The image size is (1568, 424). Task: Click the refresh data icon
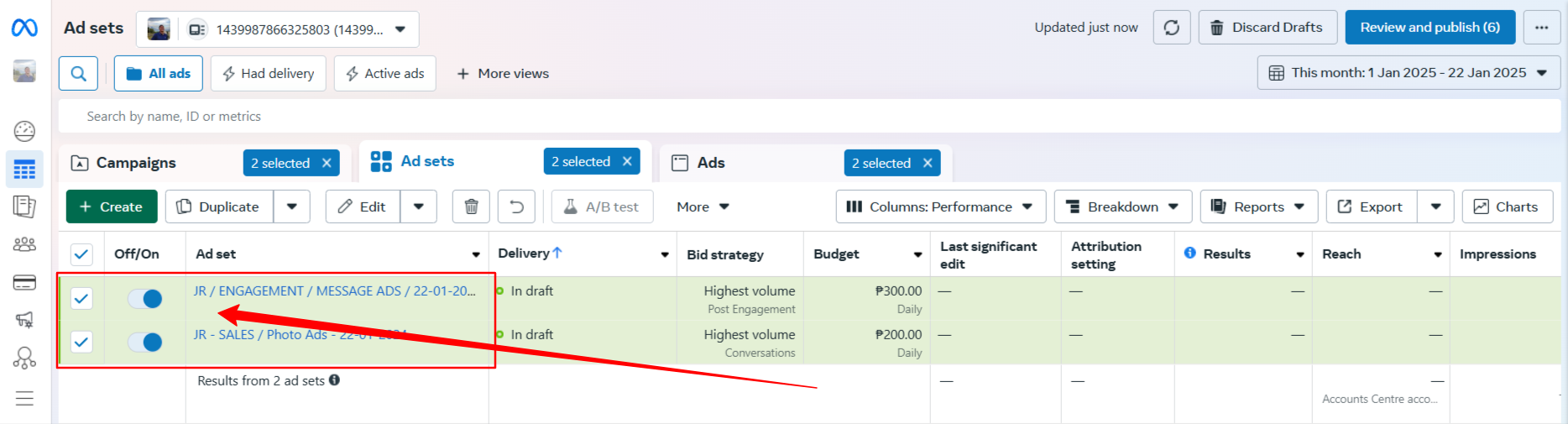[x=1171, y=28]
